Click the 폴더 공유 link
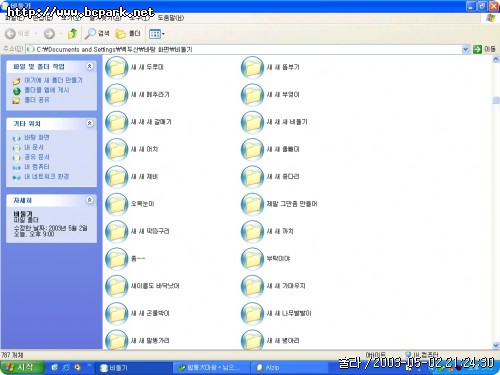 37,100
